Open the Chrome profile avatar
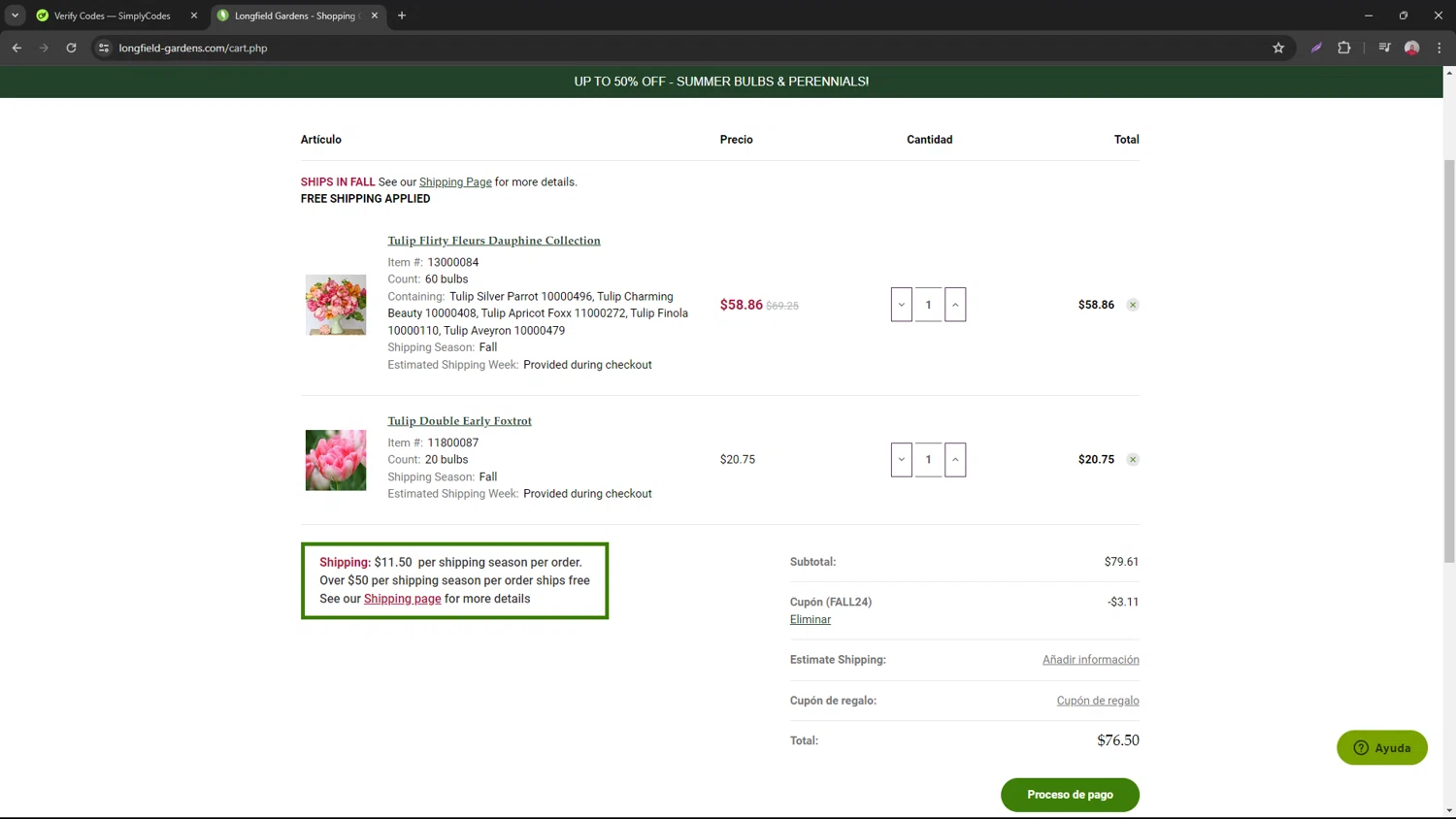Viewport: 1456px width, 819px height. pyautogui.click(x=1412, y=48)
